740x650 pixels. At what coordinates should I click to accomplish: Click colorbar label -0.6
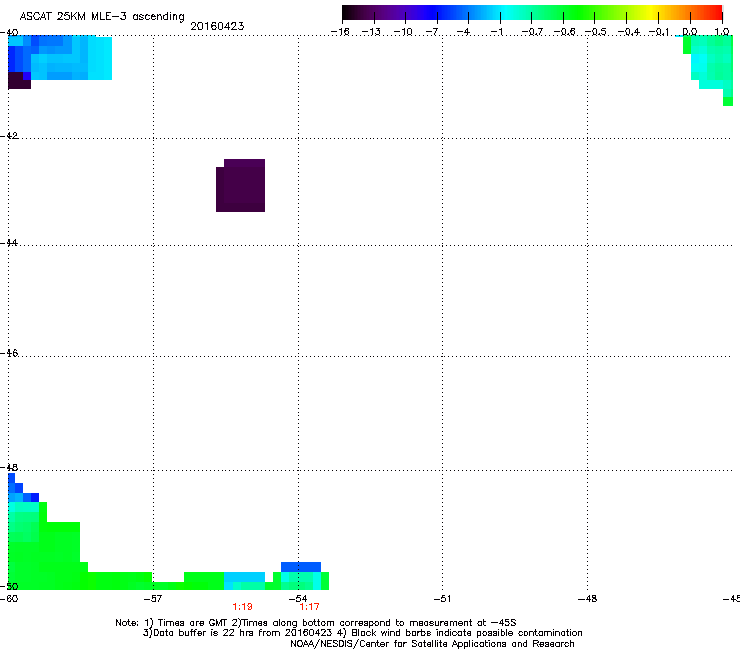(564, 32)
